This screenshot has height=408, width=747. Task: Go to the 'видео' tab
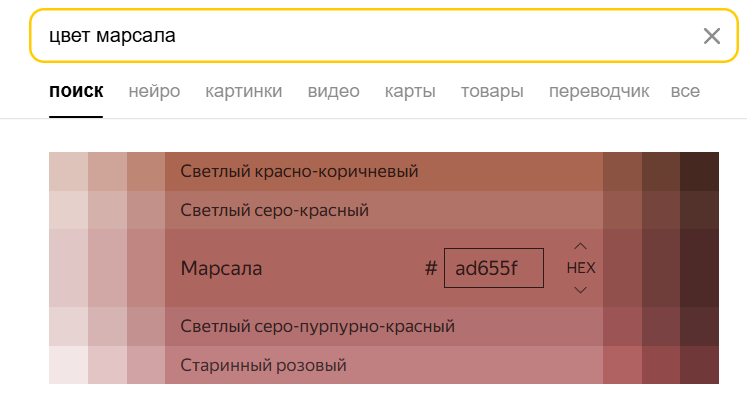click(x=333, y=92)
